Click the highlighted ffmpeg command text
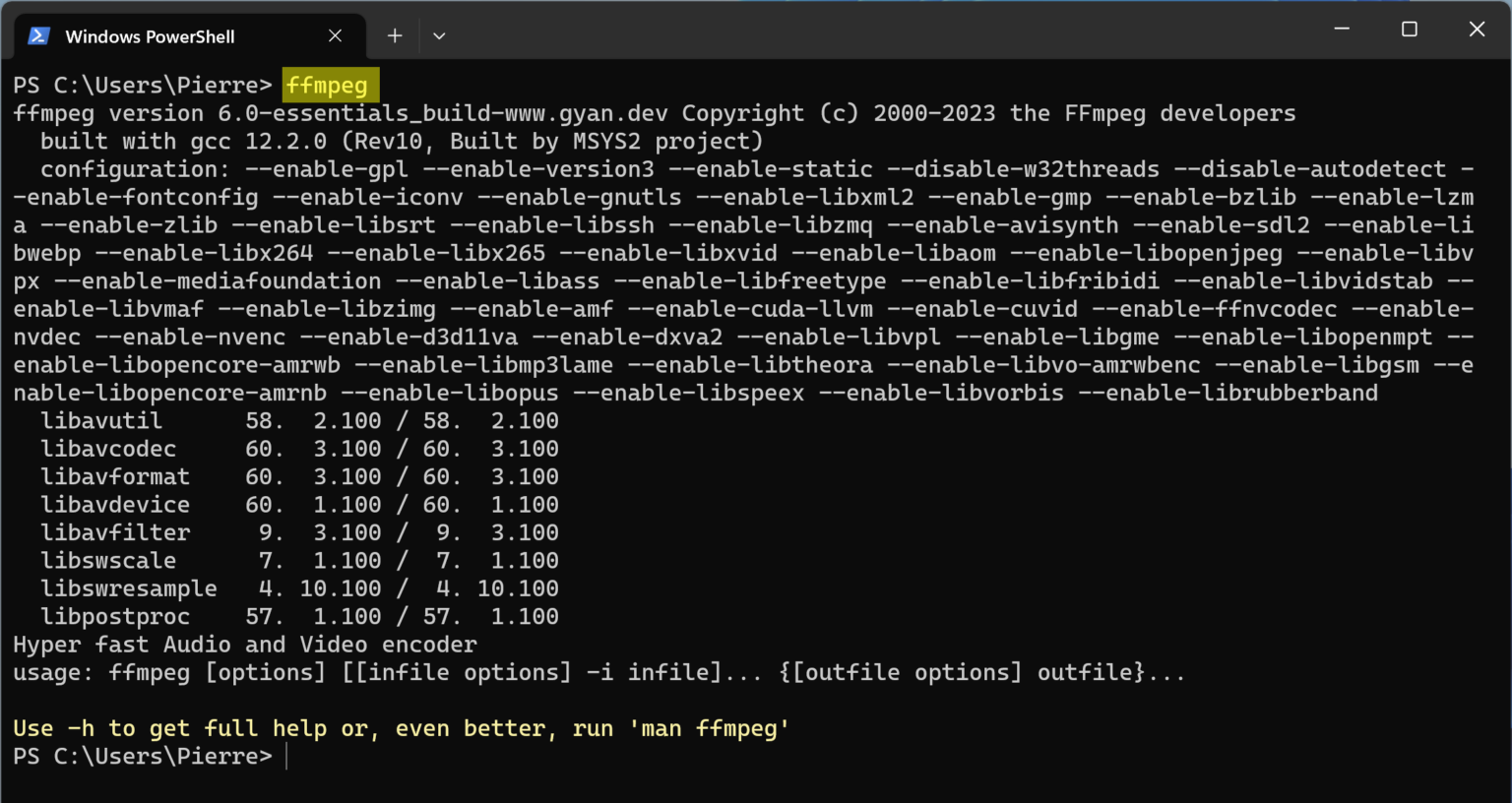1512x803 pixels. 329,85
